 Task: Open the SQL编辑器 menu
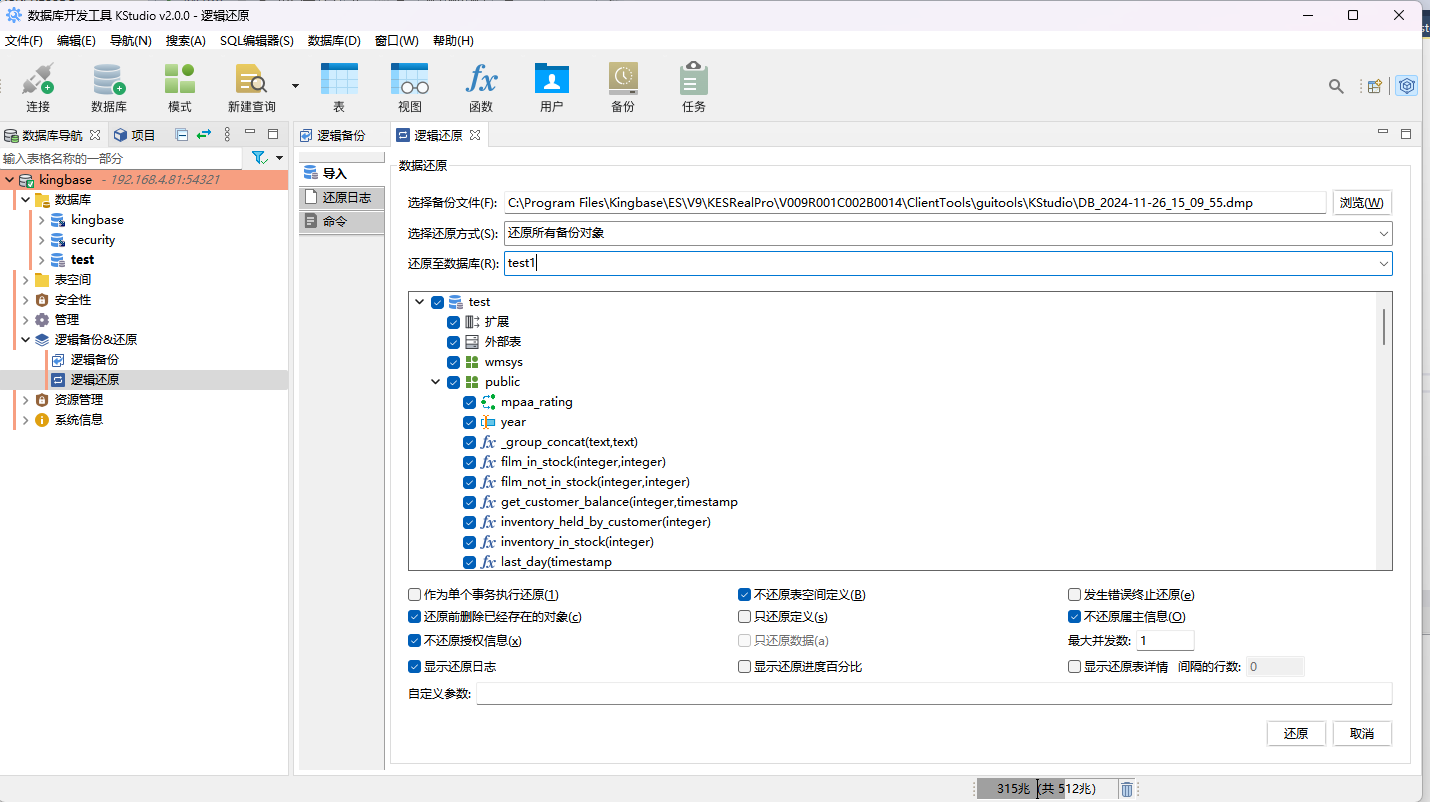(256, 41)
